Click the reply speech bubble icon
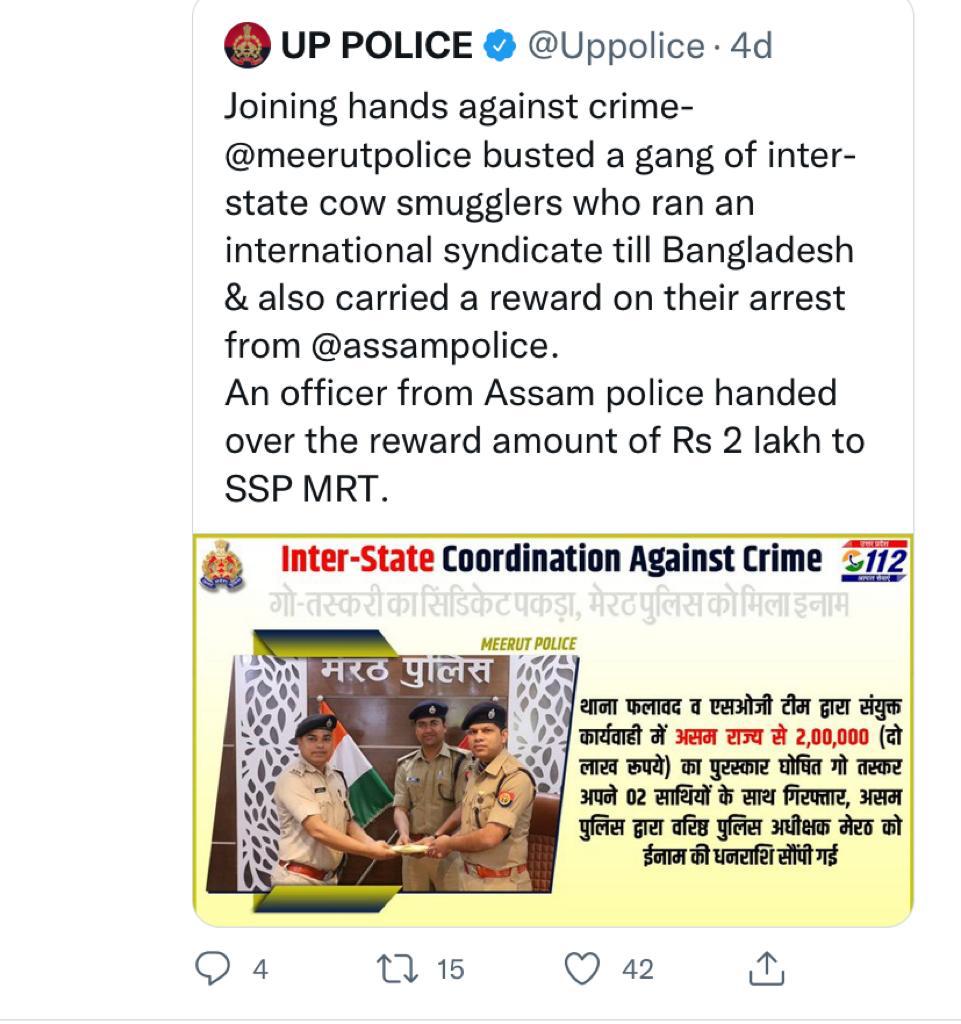Viewport: 961px width, 1024px height. coord(212,968)
